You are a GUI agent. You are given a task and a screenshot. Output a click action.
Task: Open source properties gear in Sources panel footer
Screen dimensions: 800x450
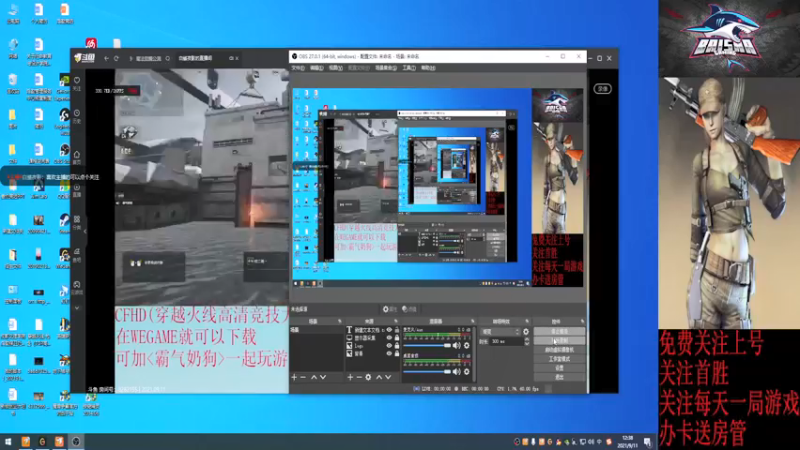pos(368,377)
